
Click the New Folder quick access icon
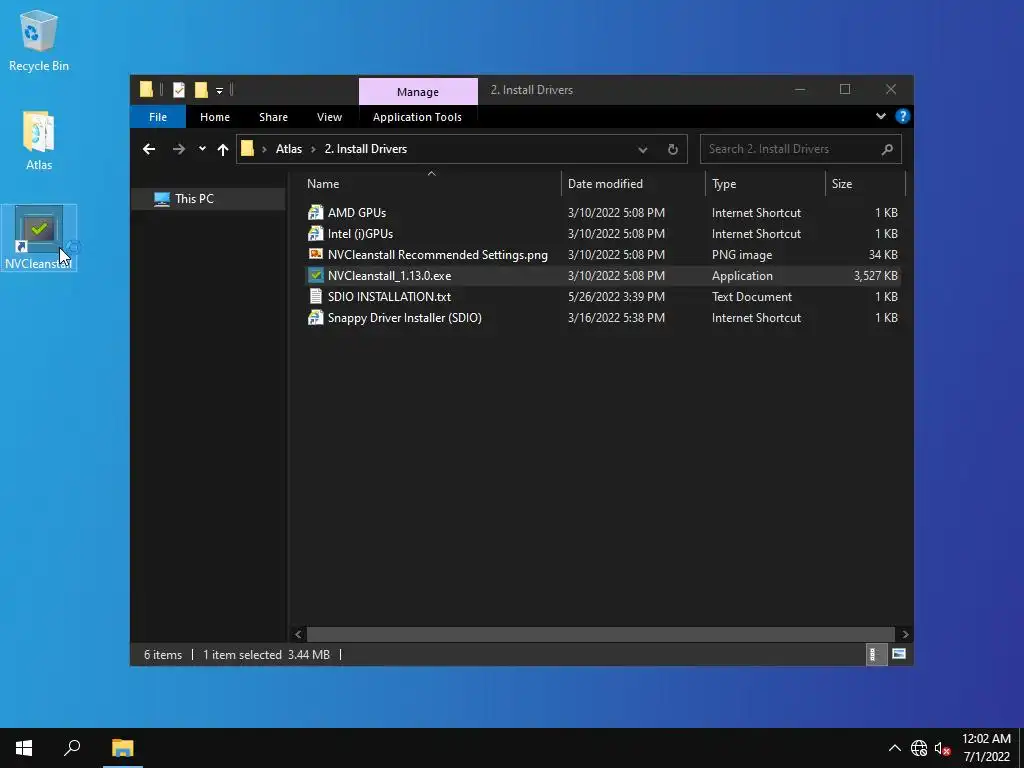201,89
